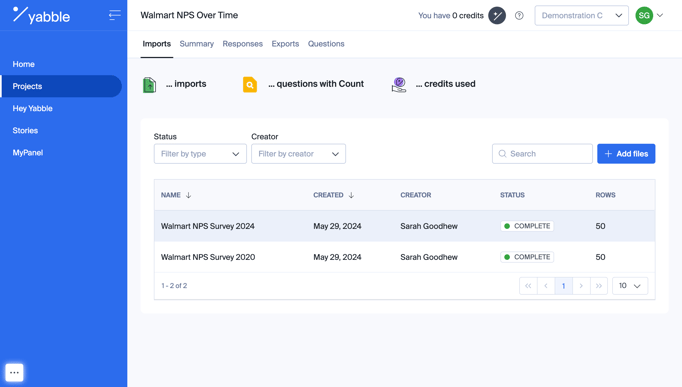Viewport: 682px width, 387px height.
Task: Open Walmart NPS Survey 2024 row
Action: 405,226
